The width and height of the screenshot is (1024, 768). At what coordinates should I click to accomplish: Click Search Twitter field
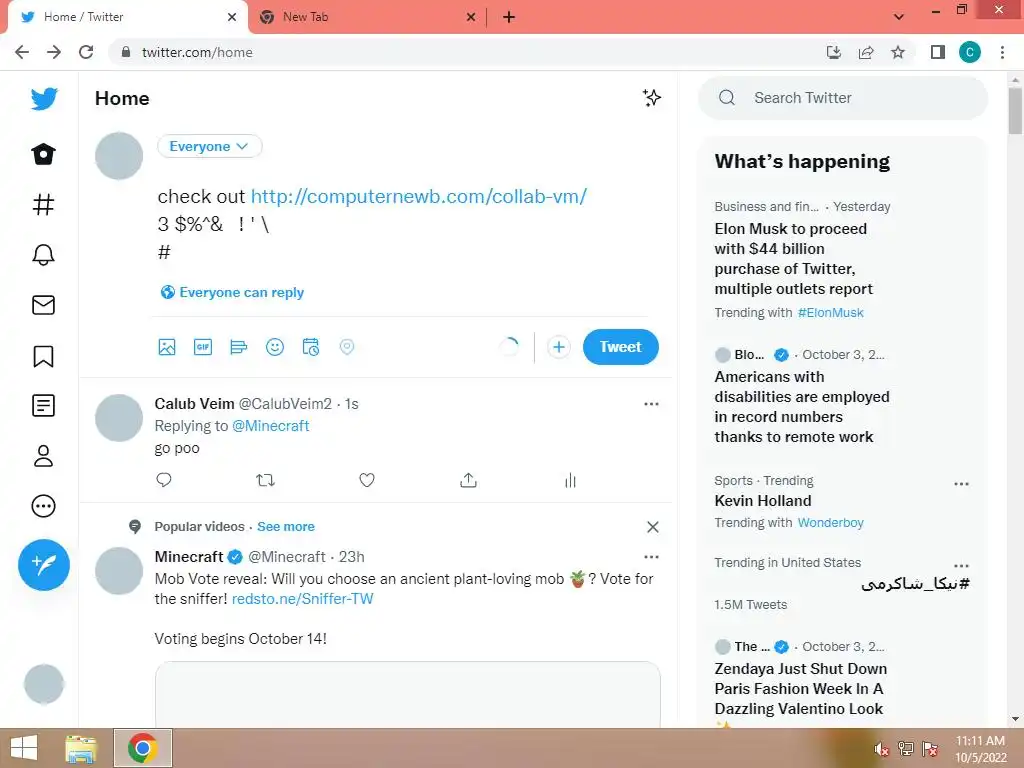[x=842, y=98]
